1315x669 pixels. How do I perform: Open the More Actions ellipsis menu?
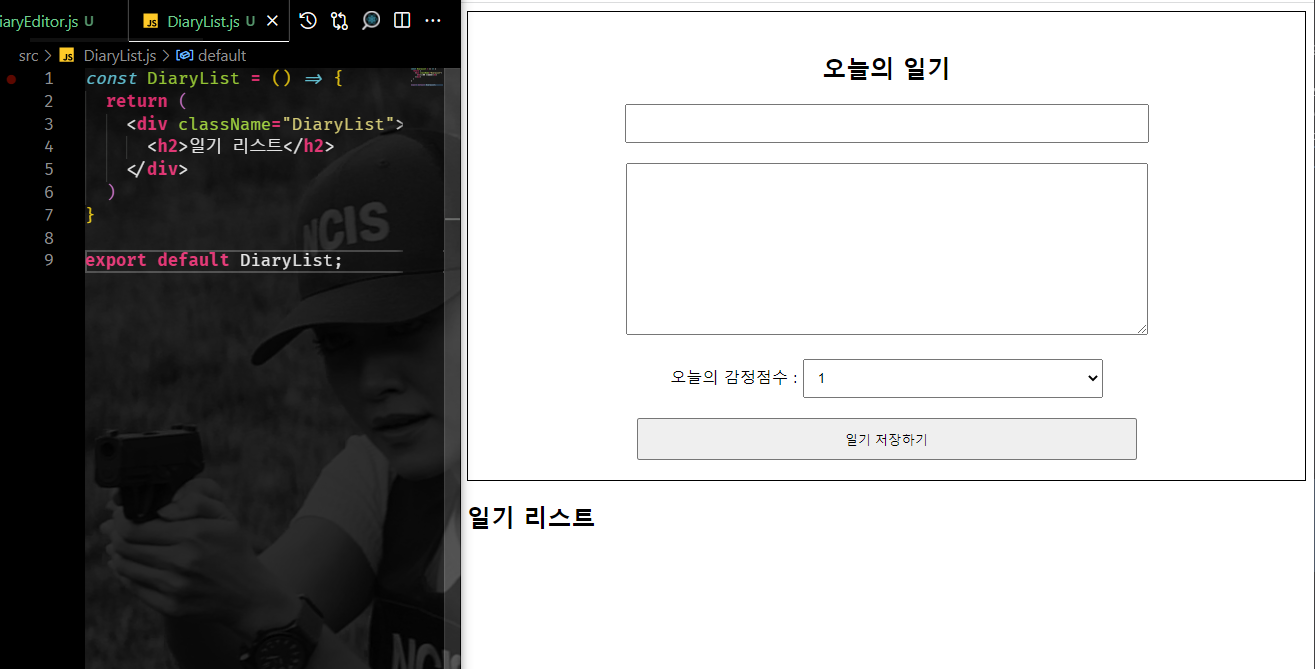pos(433,20)
